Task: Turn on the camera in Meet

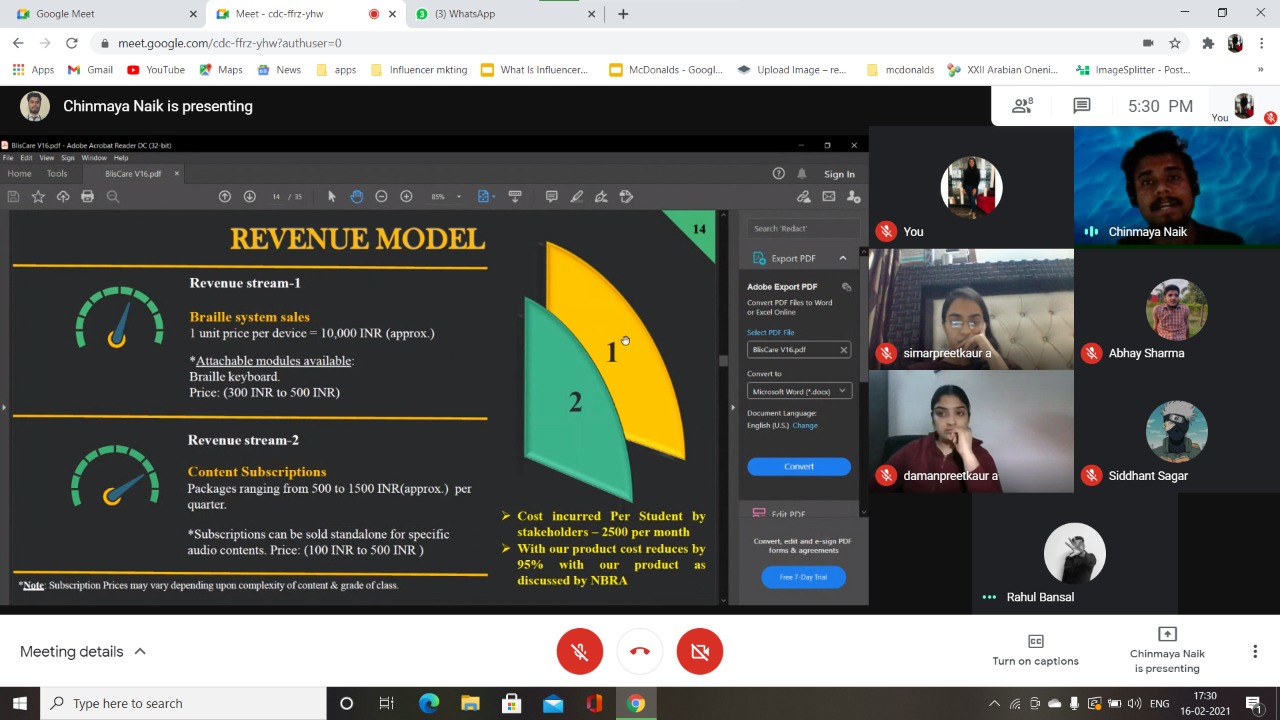Action: click(x=700, y=652)
